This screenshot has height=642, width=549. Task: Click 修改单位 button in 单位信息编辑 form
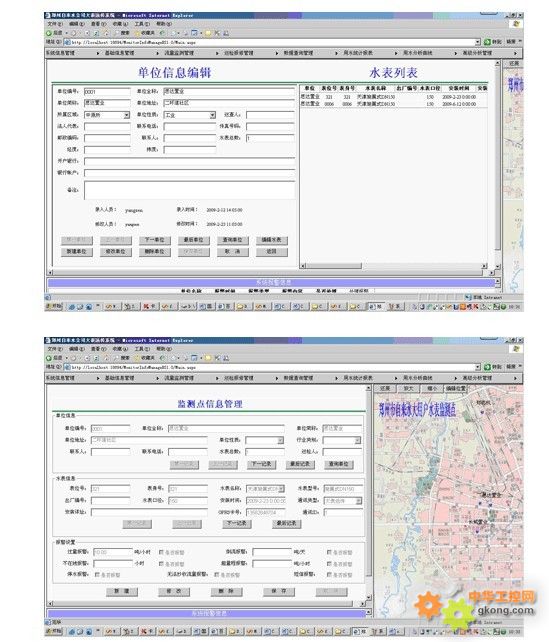pos(116,252)
